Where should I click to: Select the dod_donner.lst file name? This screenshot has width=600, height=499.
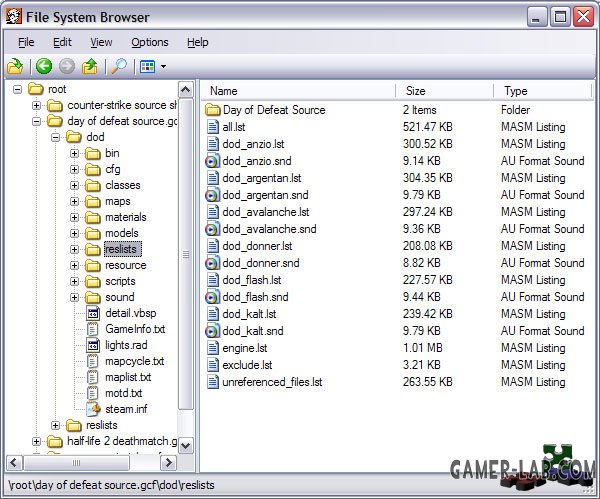pyautogui.click(x=257, y=246)
